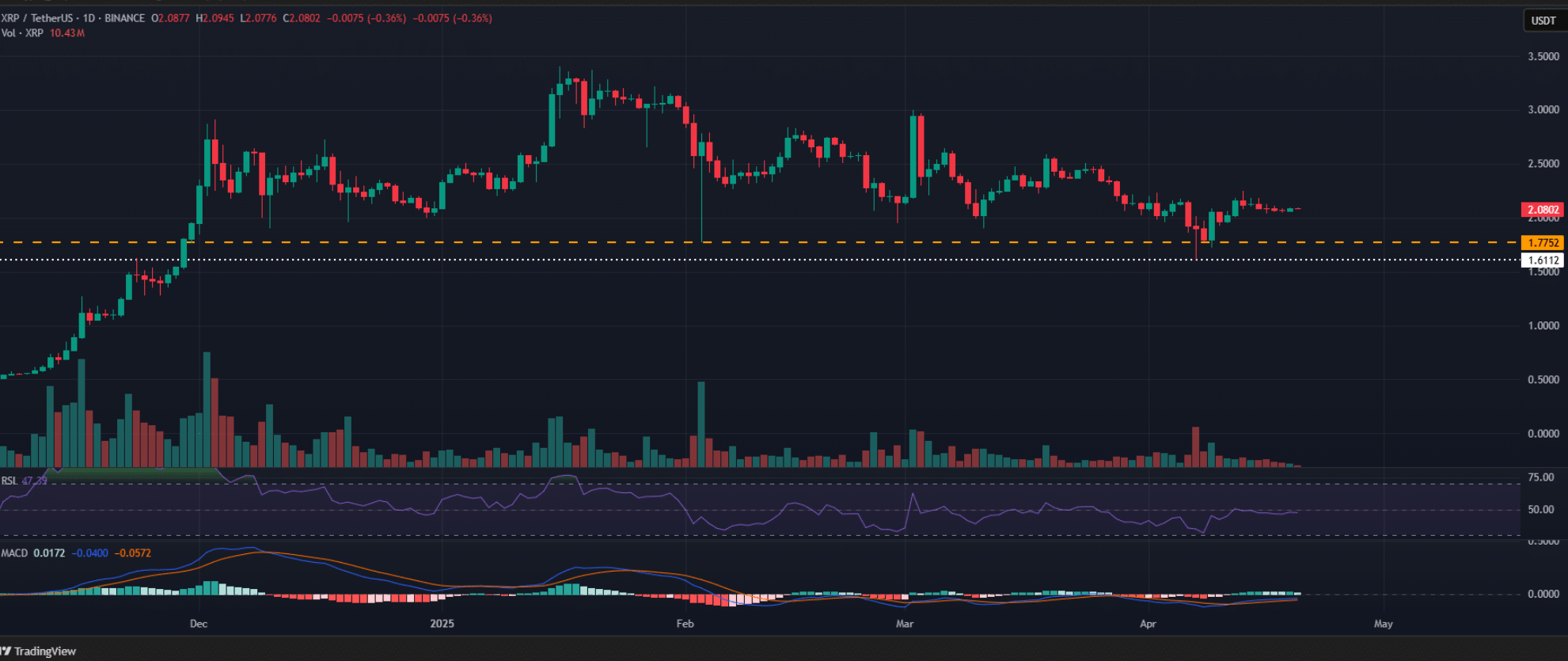
Task: Open the USDT currency selector
Action: 1543,21
